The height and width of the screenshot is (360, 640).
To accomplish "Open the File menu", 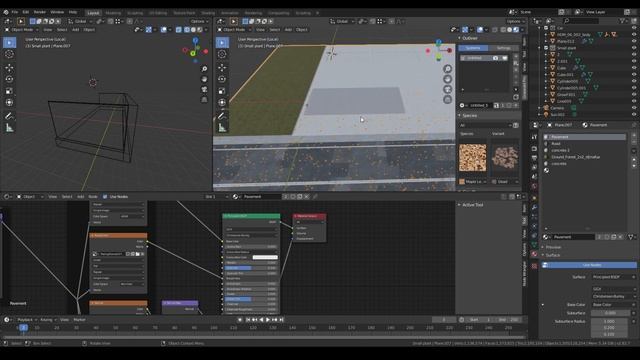I will 15,12.
